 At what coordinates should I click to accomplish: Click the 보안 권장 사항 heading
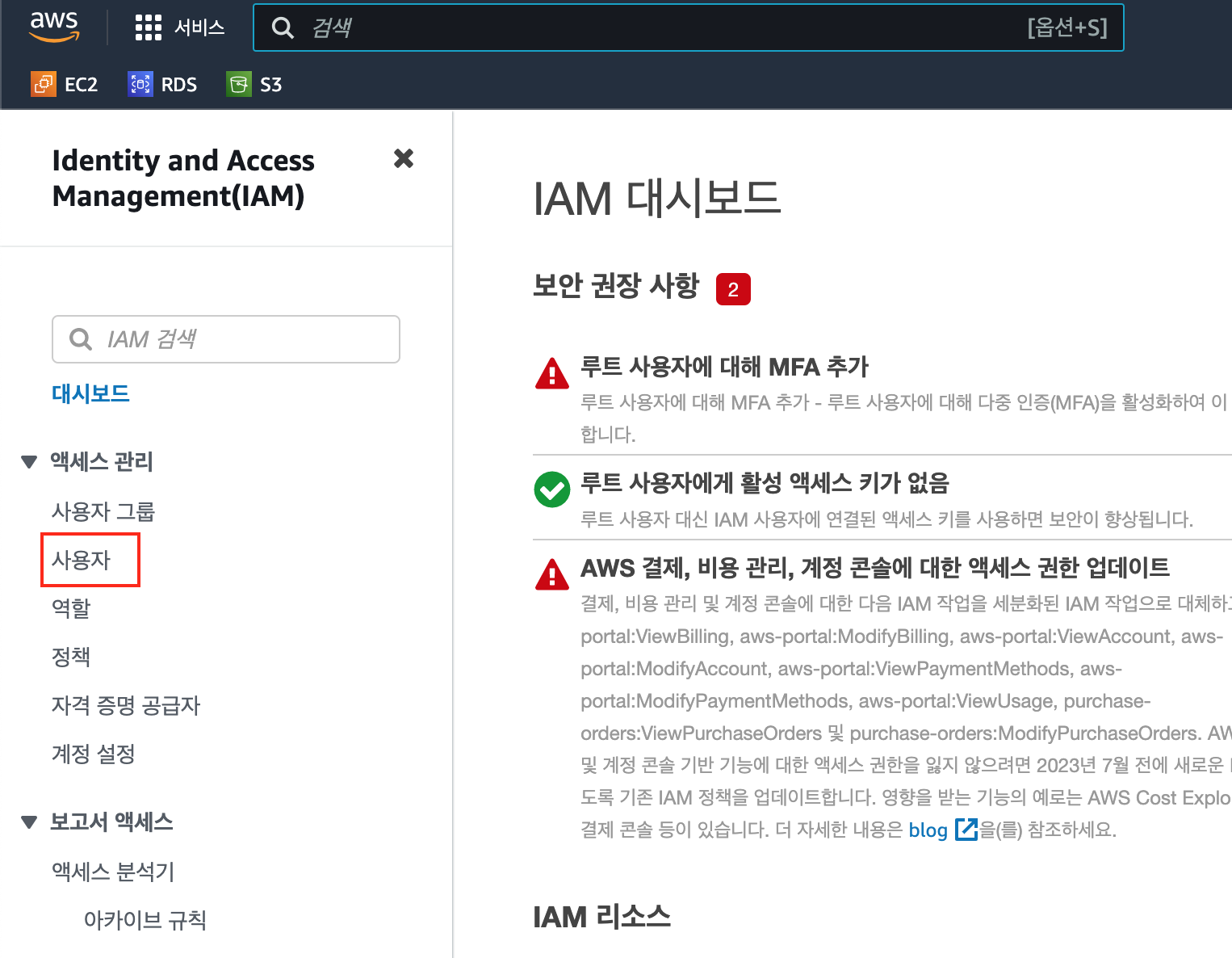coord(616,286)
